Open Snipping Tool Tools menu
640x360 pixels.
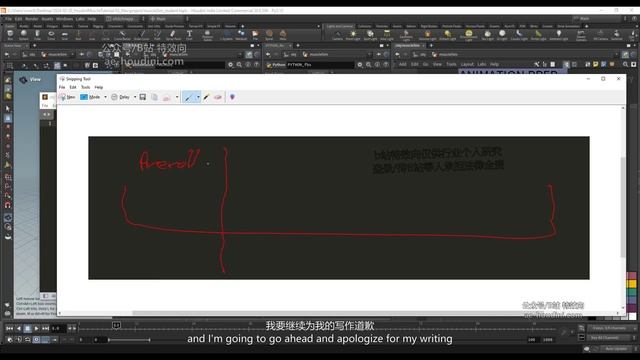tap(85, 87)
